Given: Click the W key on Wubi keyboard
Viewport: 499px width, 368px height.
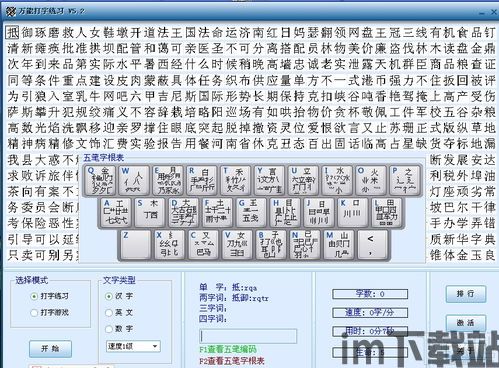Looking at the screenshot, I should point(135,180).
